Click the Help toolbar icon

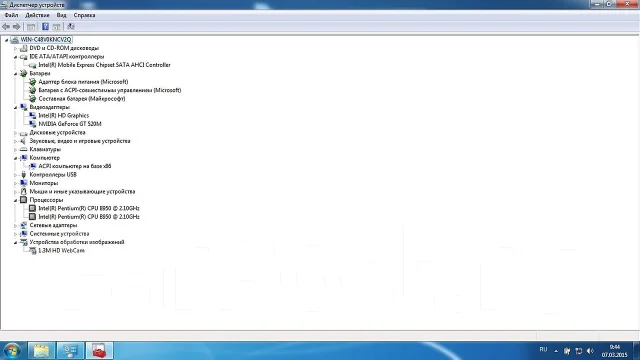[x=45, y=27]
